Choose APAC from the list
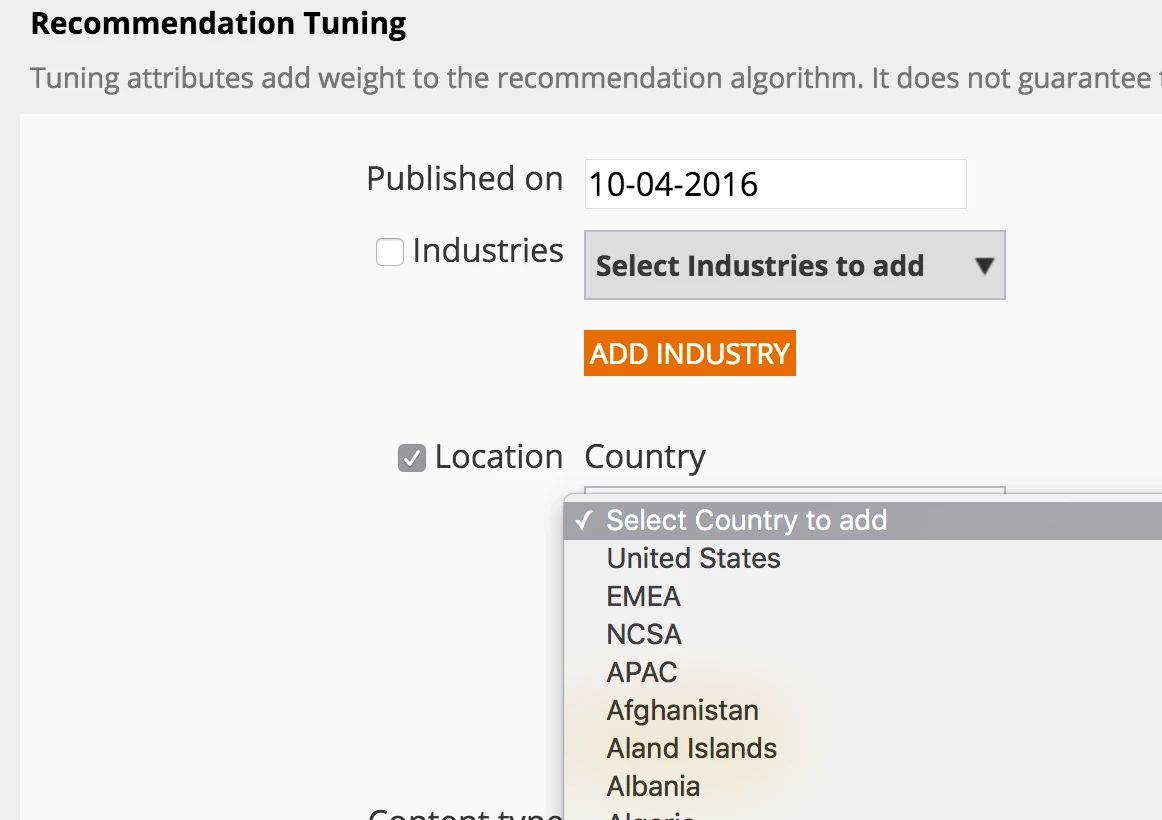This screenshot has height=820, width=1162. (642, 672)
